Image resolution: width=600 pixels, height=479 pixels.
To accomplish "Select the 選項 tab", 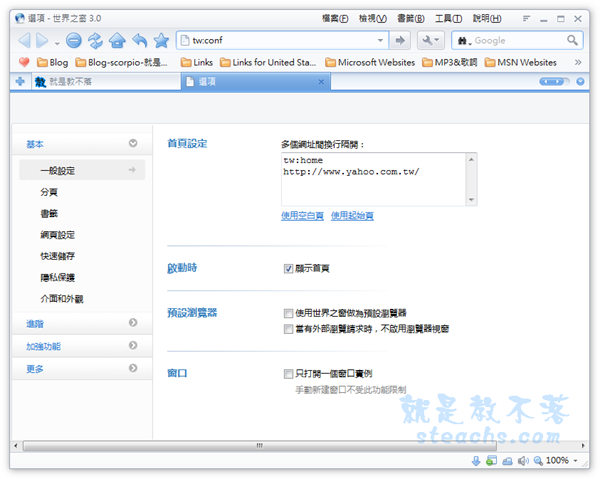I will pyautogui.click(x=256, y=81).
